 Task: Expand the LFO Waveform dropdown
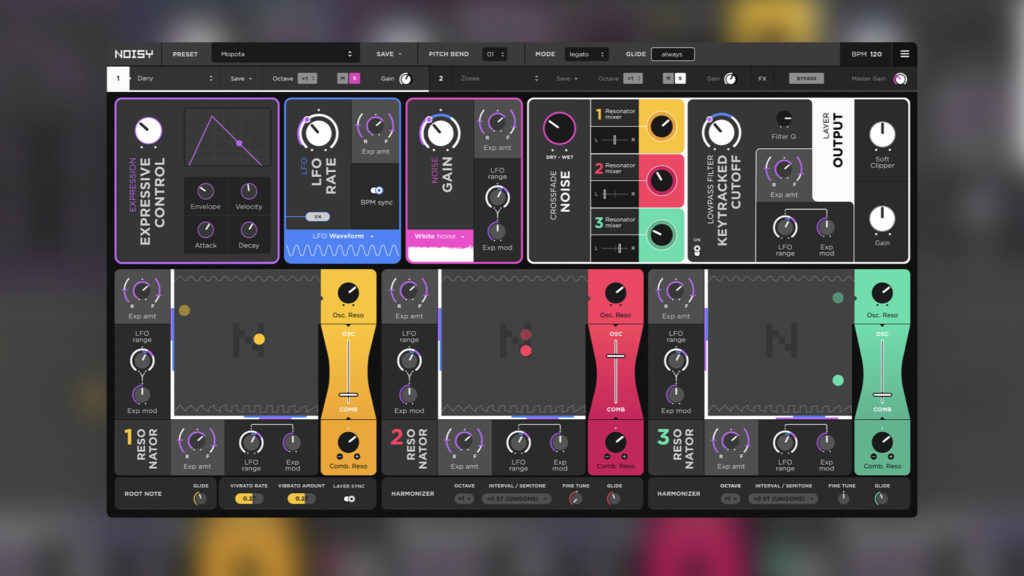(x=342, y=236)
